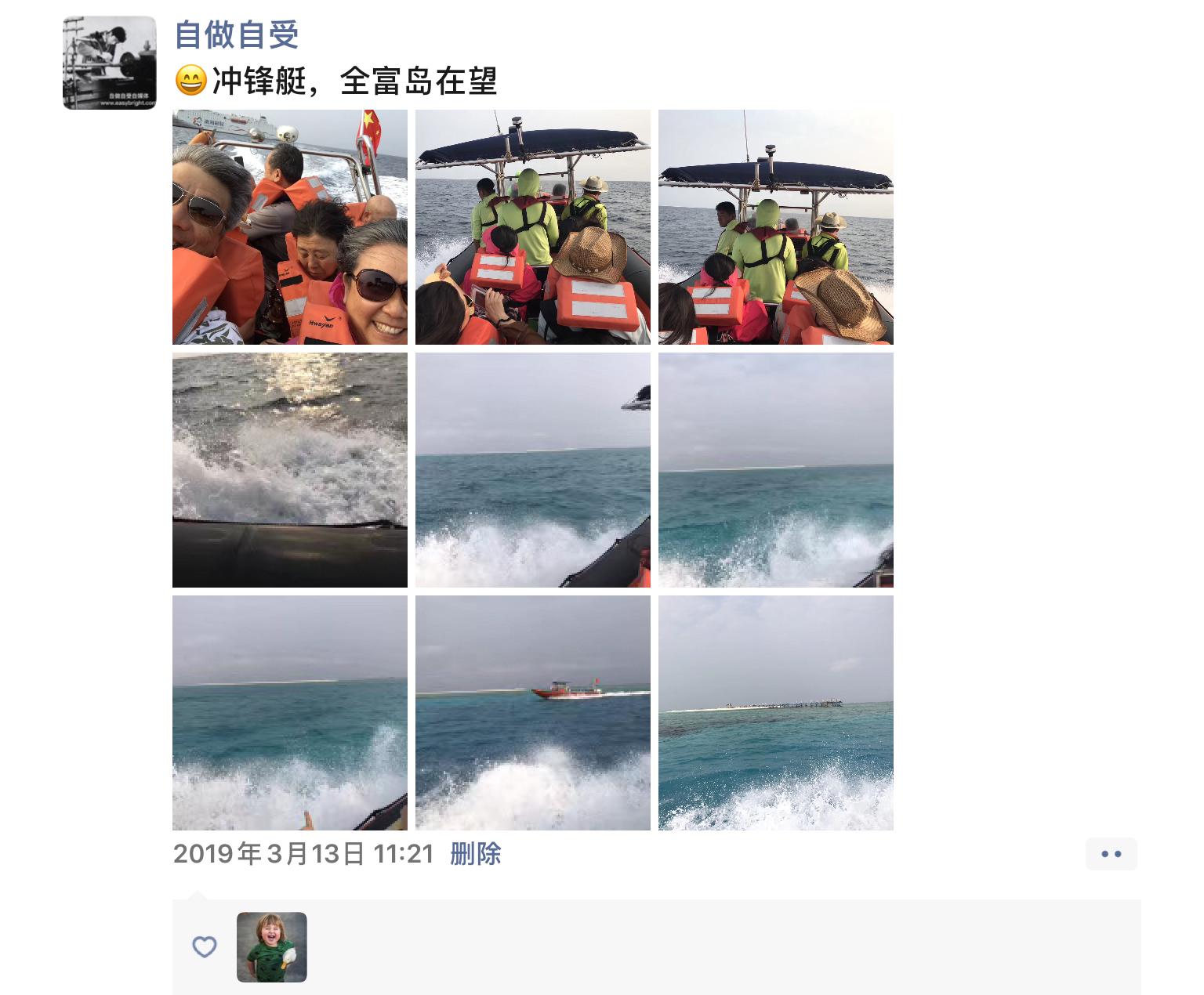This screenshot has width=1204, height=995.
Task: Open the sunlit foamy wake photo
Action: [290, 470]
